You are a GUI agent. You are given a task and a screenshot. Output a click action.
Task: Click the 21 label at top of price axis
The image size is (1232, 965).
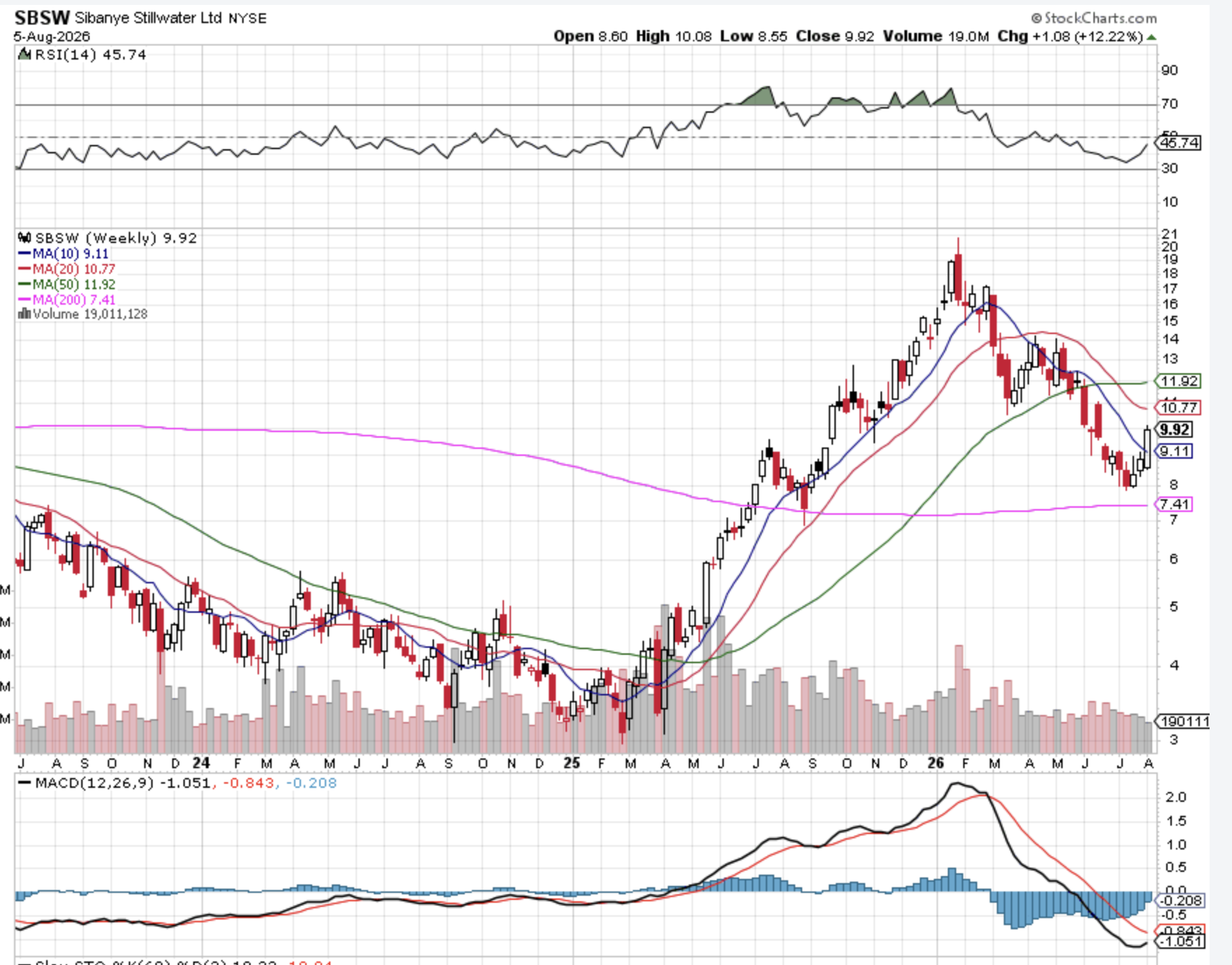point(1170,234)
